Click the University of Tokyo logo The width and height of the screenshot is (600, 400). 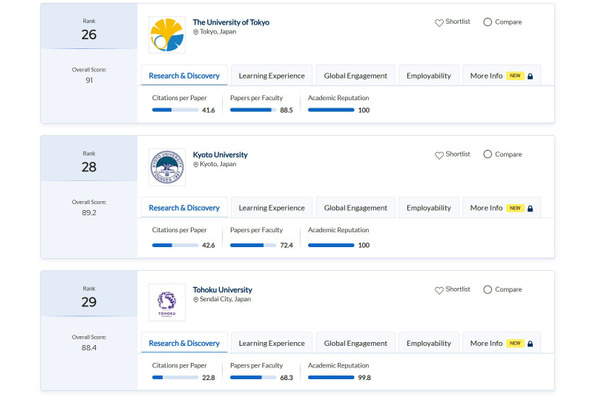[166, 35]
